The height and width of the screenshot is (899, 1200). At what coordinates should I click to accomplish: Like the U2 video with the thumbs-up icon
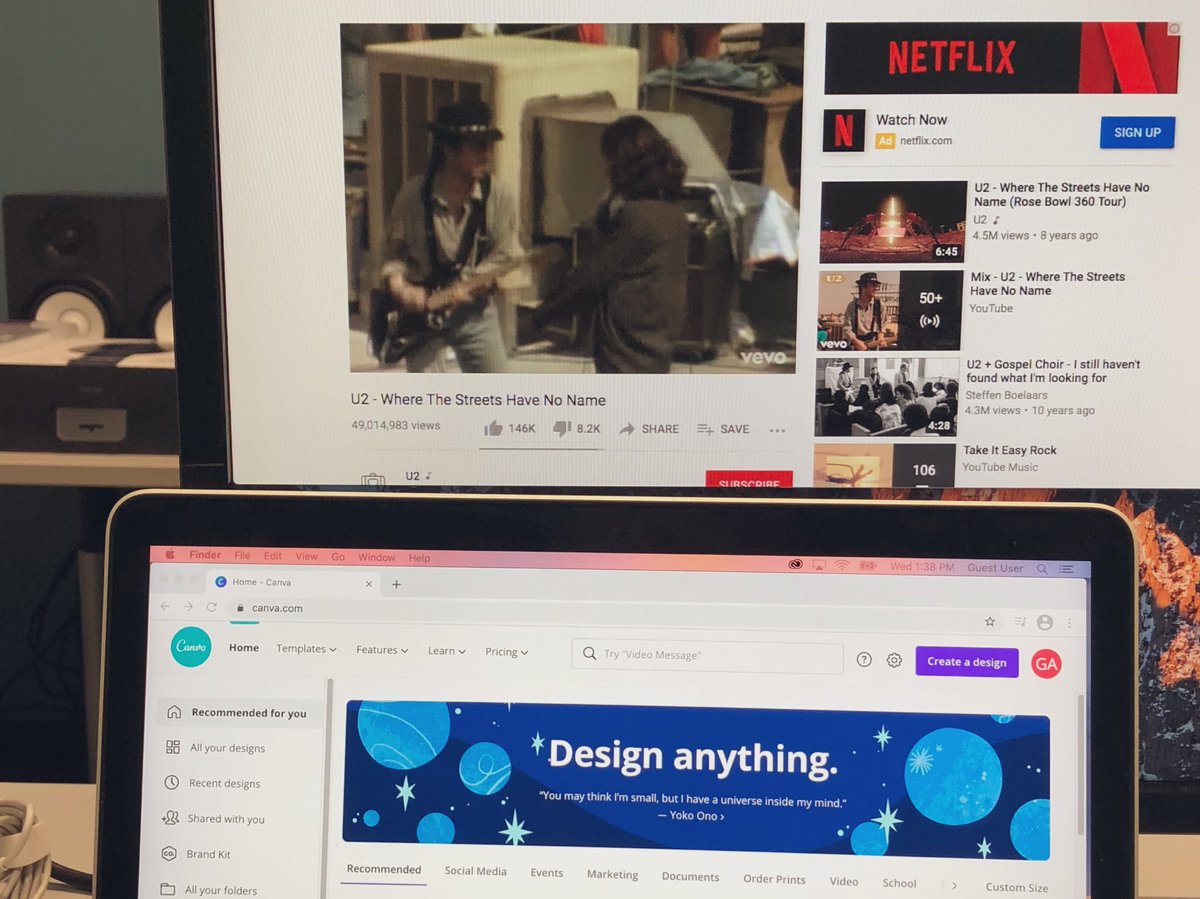point(493,428)
